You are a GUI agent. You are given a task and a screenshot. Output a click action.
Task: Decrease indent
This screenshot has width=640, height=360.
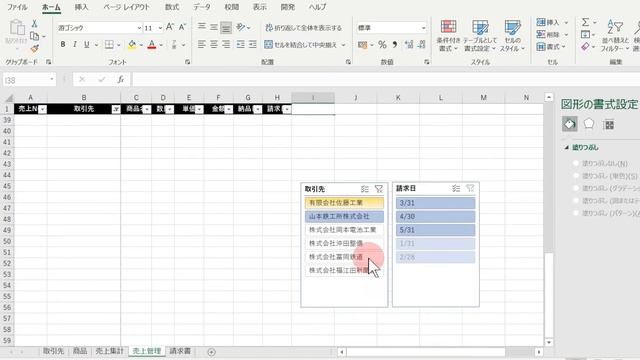point(241,44)
